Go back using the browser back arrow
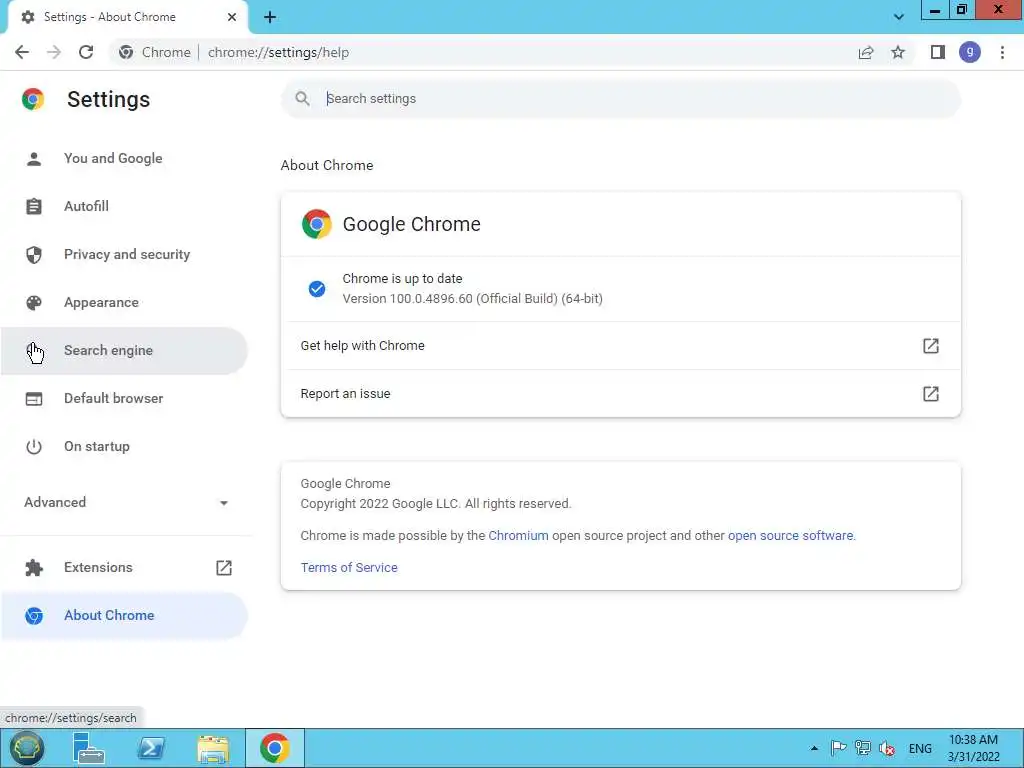Viewport: 1024px width, 768px height. (x=22, y=52)
